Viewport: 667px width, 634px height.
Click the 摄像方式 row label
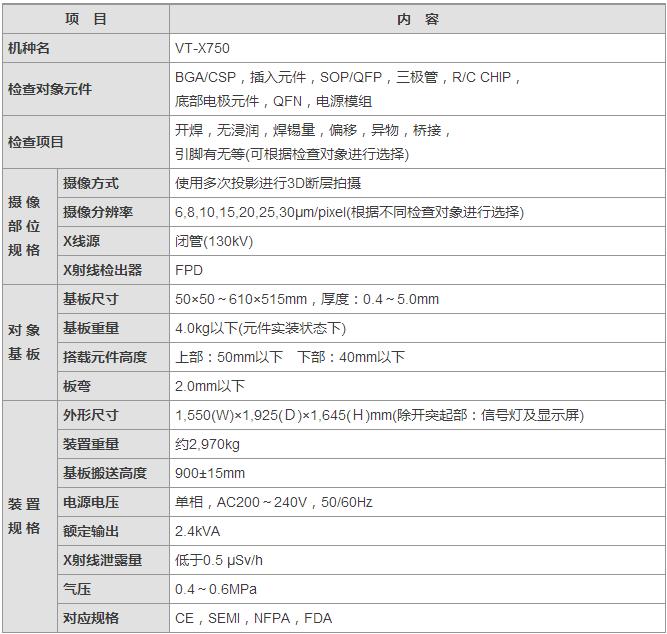point(90,183)
